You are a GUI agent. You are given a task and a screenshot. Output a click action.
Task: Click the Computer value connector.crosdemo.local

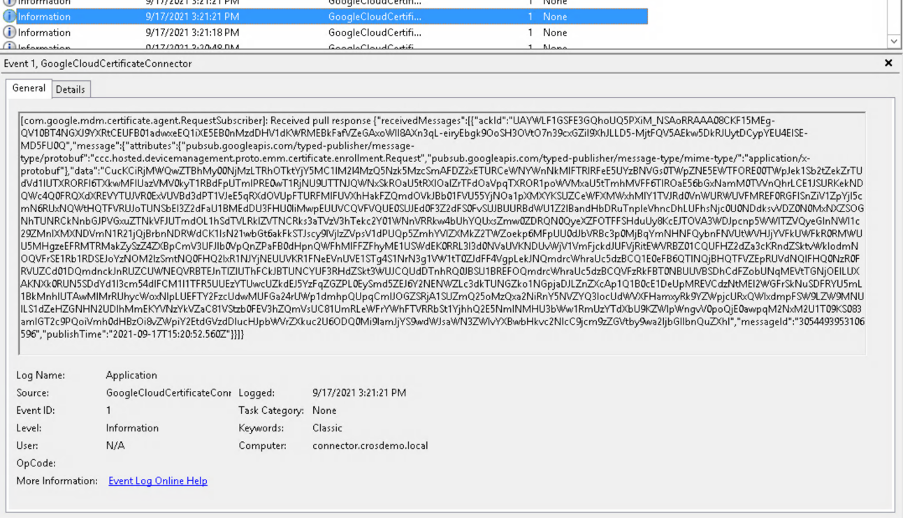pyautogui.click(x=370, y=446)
